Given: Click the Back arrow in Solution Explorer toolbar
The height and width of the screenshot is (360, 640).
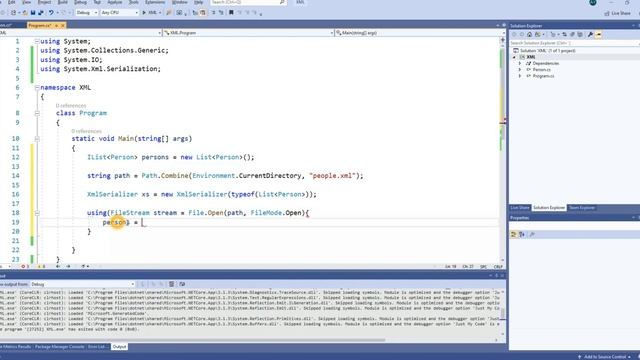Looking at the screenshot, I should coord(514,35).
